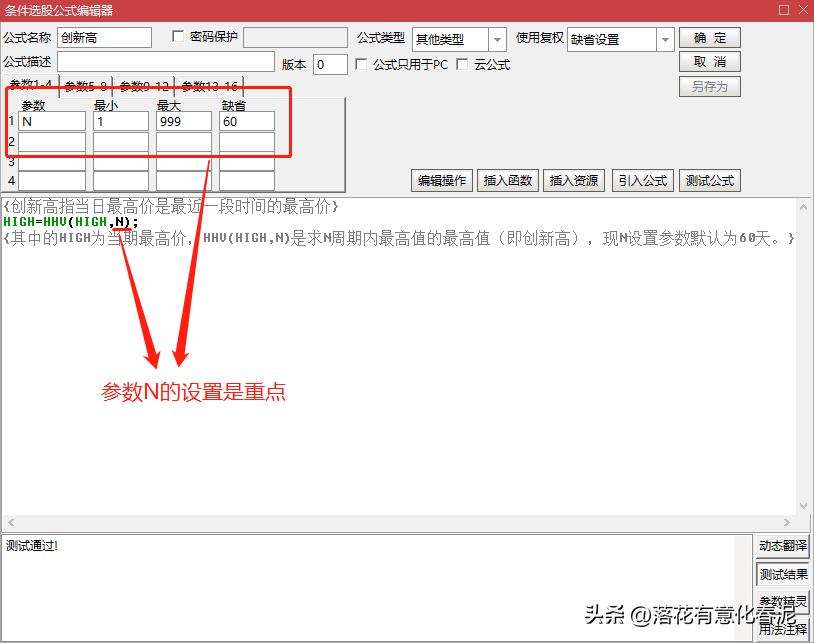Click 动态翻译 to translate the formula
Screen dimensions: 814x643
pyautogui.click(x=783, y=547)
